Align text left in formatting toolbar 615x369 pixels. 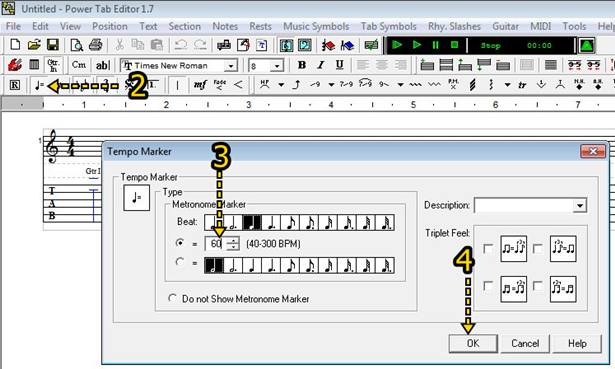(362, 65)
